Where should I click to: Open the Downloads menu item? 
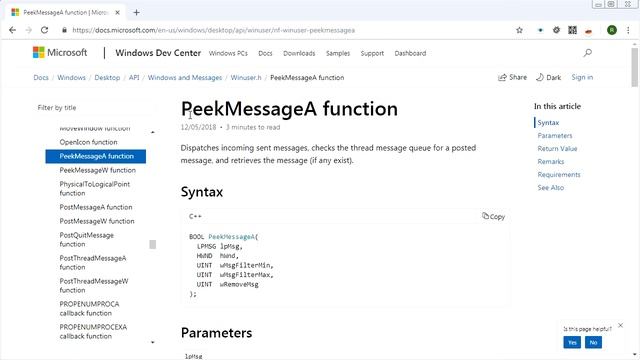point(299,53)
